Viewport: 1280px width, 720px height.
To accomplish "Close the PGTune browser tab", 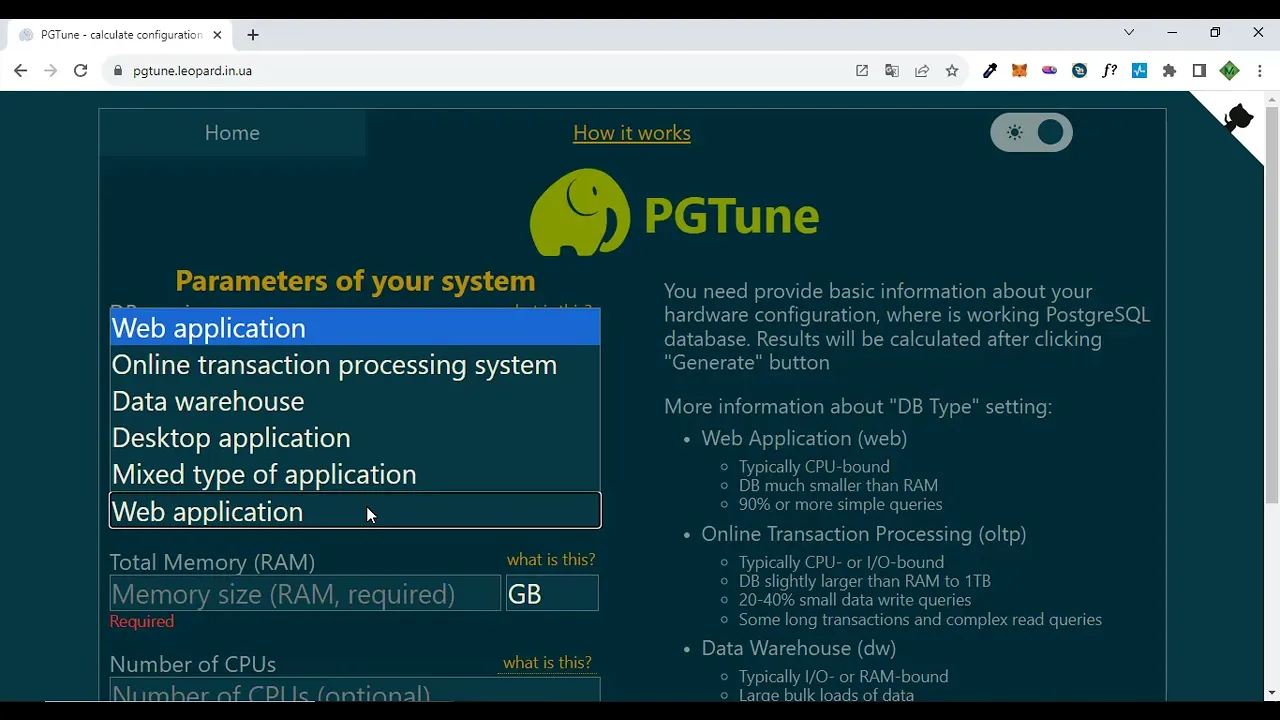I will pyautogui.click(x=217, y=35).
